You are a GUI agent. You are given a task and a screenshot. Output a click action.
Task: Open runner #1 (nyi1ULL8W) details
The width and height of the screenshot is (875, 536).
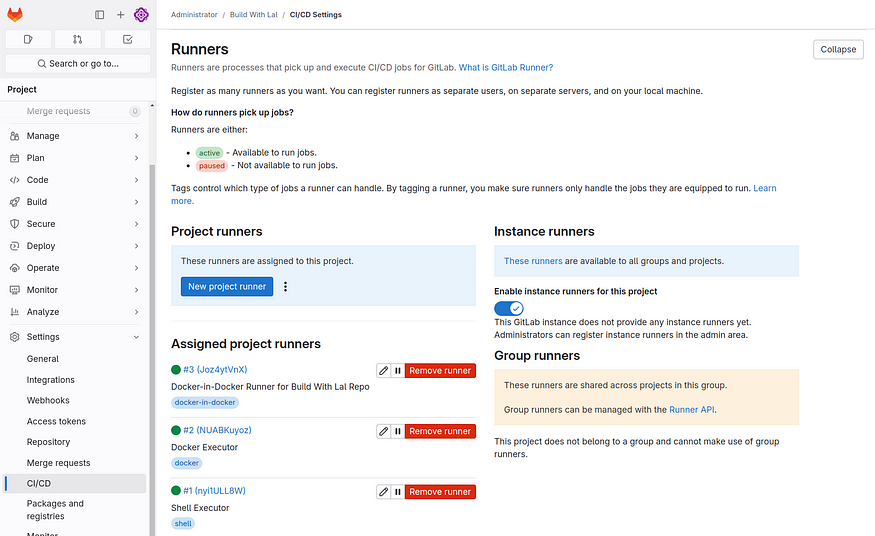click(214, 491)
